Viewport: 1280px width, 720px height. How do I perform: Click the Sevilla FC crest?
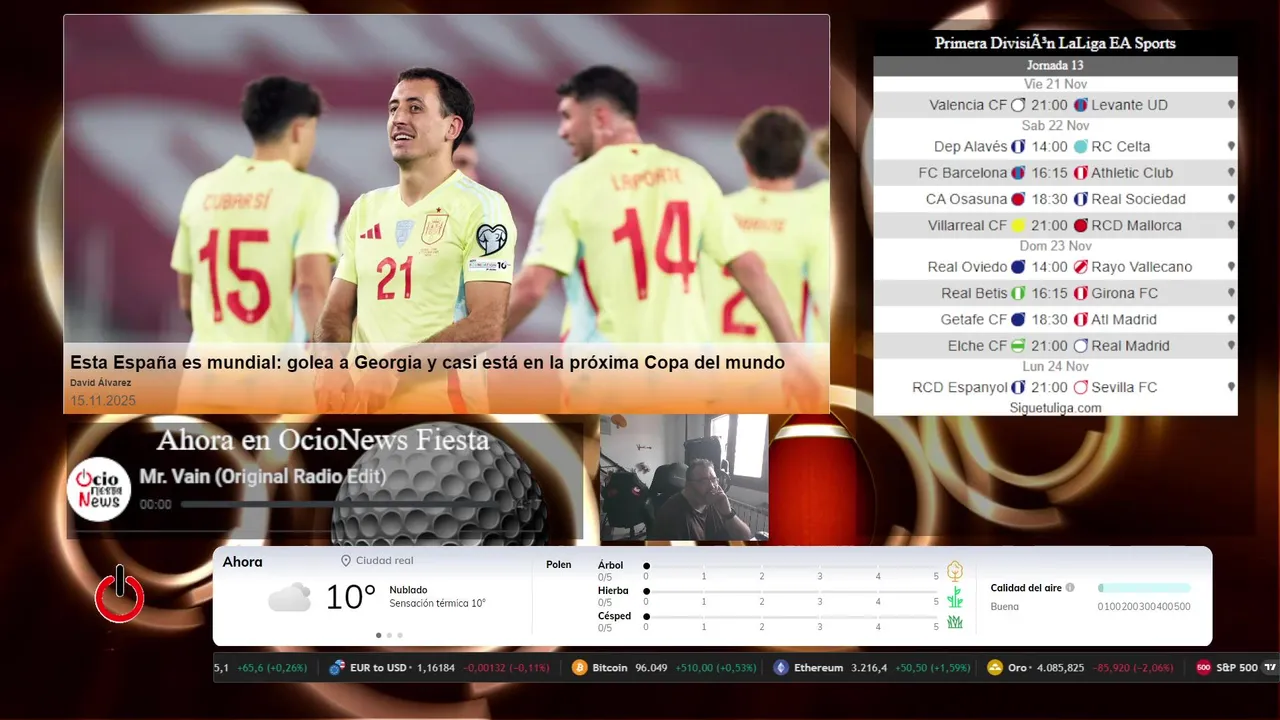point(1080,387)
